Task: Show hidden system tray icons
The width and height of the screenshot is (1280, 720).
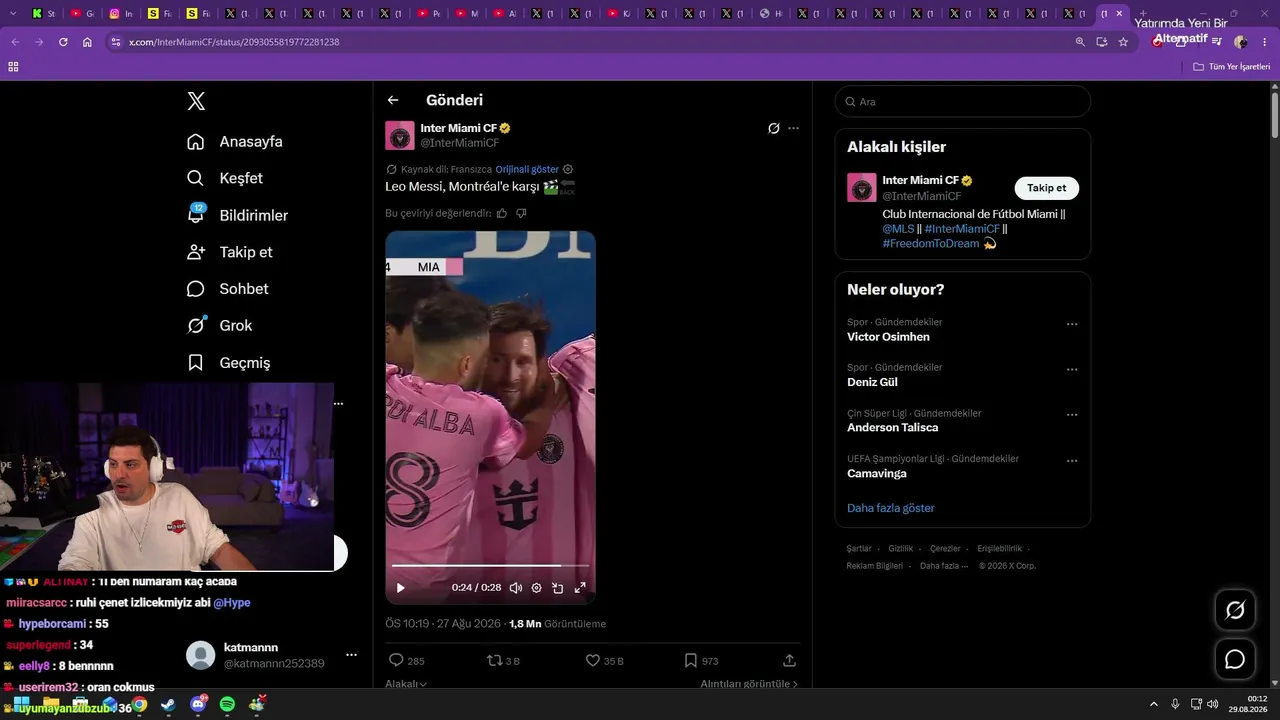Action: pyautogui.click(x=1154, y=705)
